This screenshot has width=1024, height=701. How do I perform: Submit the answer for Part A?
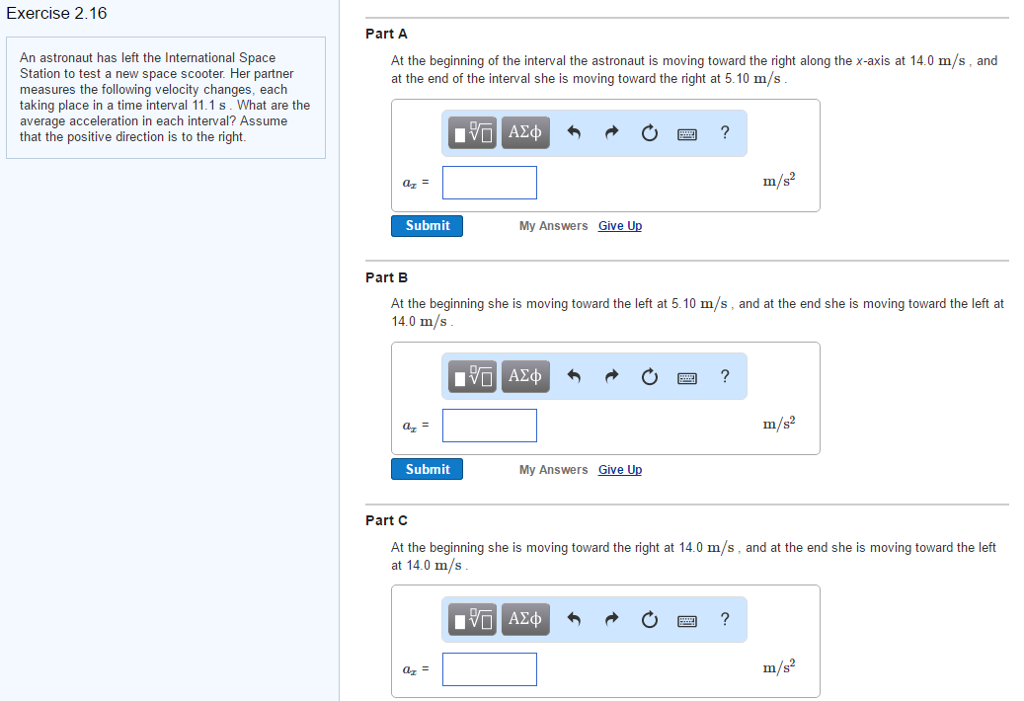click(427, 226)
